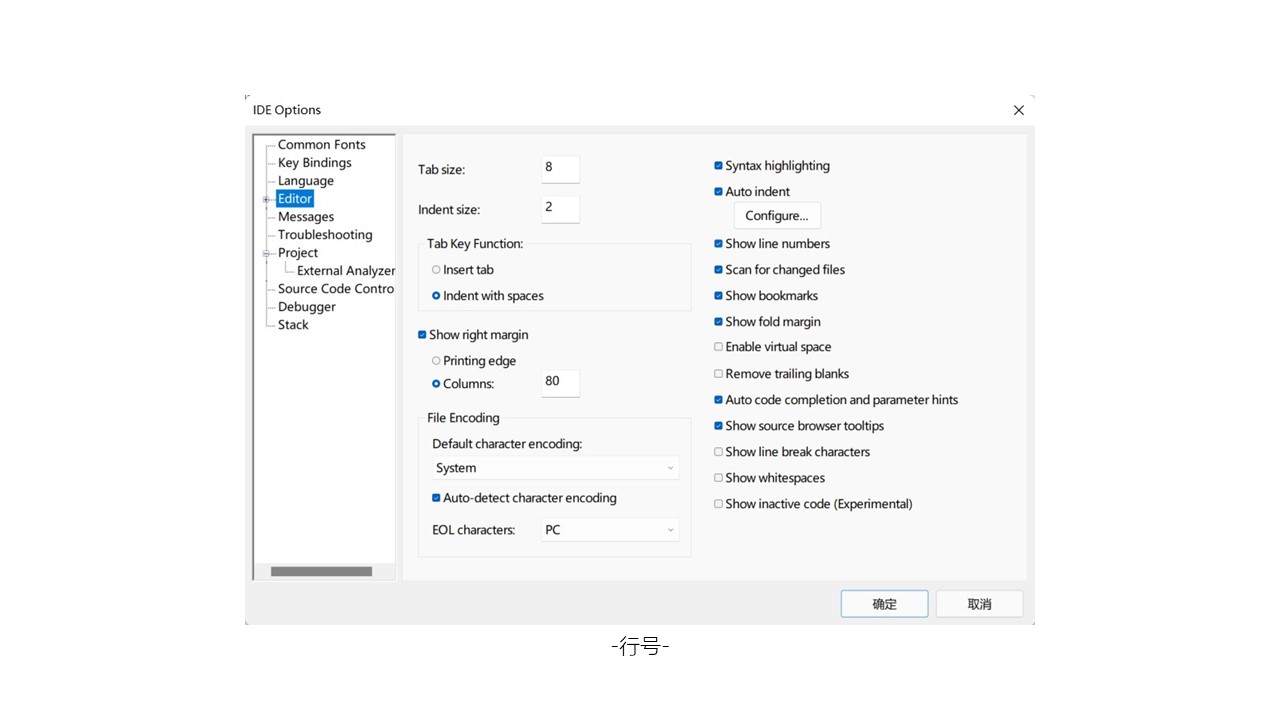Open the EOL characters dropdown
The width and height of the screenshot is (1280, 720).
pyautogui.click(x=610, y=530)
